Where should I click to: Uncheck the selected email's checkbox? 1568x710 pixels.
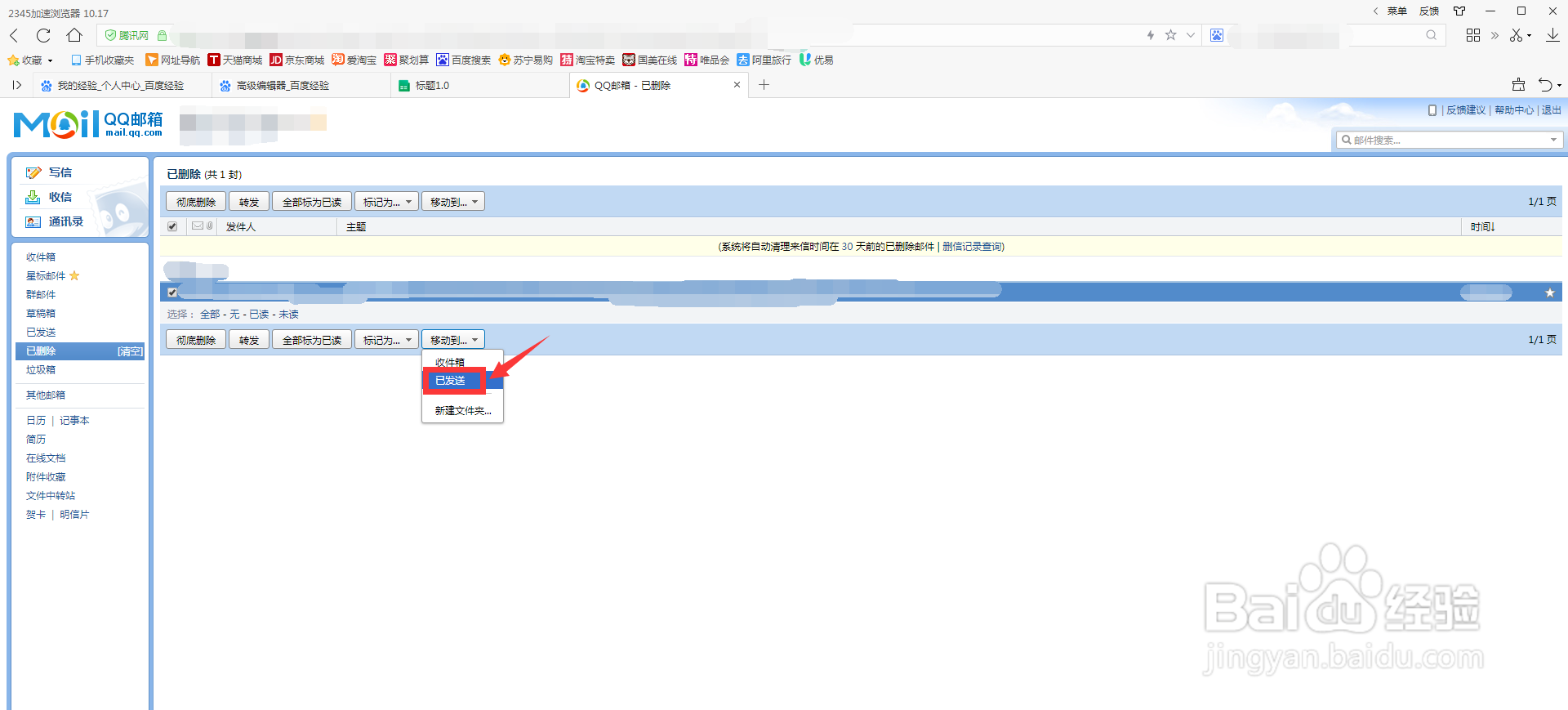click(172, 292)
